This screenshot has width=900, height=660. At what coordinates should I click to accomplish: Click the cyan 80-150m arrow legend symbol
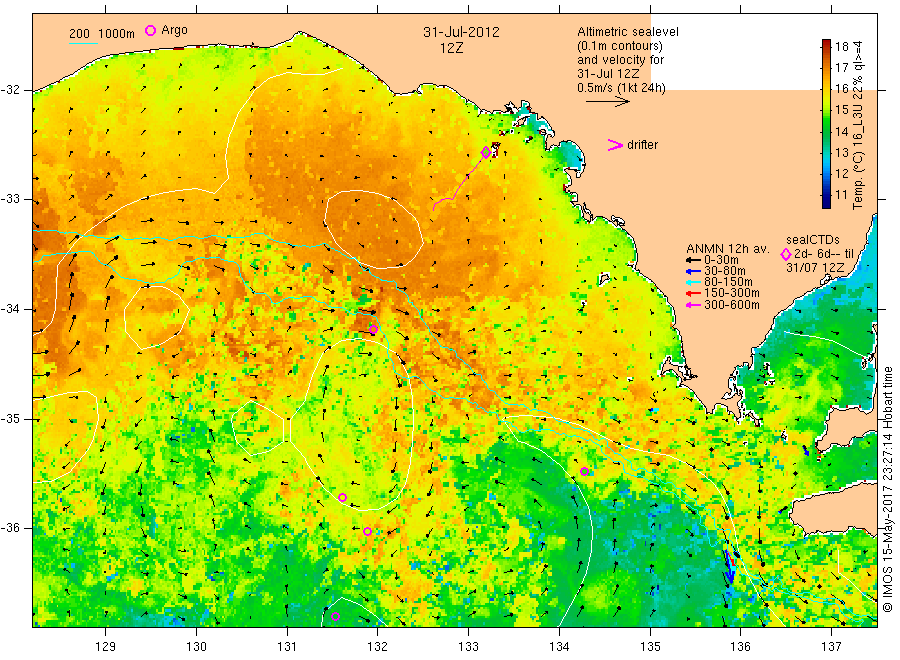[x=693, y=282]
